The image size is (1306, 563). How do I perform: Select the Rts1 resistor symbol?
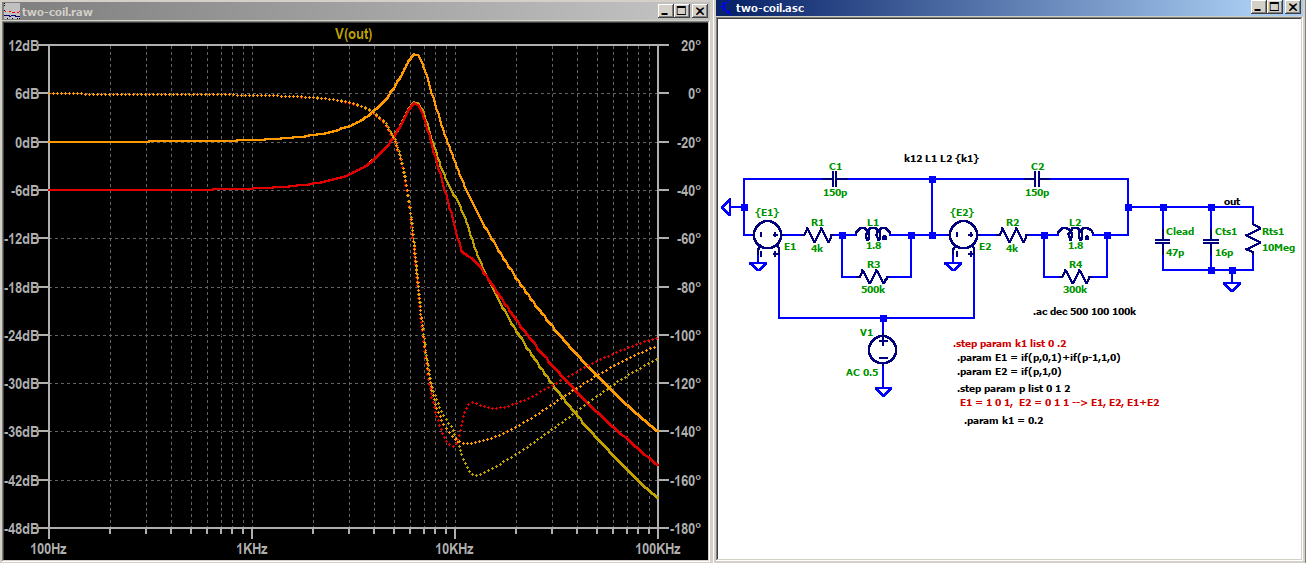(x=1251, y=241)
